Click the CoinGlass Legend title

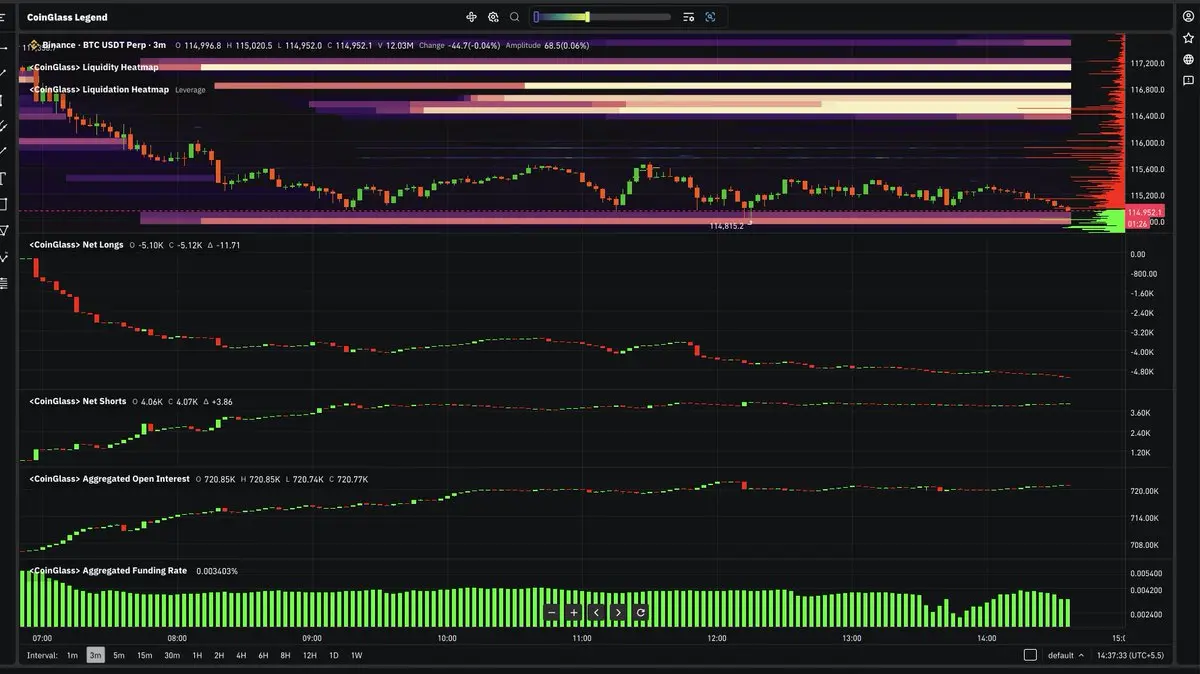click(67, 17)
